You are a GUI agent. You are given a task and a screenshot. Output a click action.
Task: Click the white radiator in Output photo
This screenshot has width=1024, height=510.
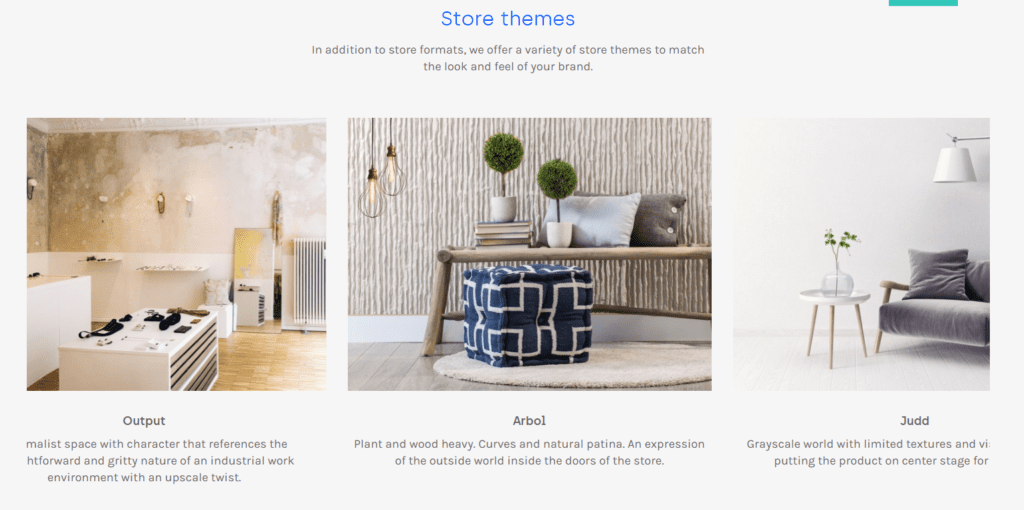tap(310, 281)
